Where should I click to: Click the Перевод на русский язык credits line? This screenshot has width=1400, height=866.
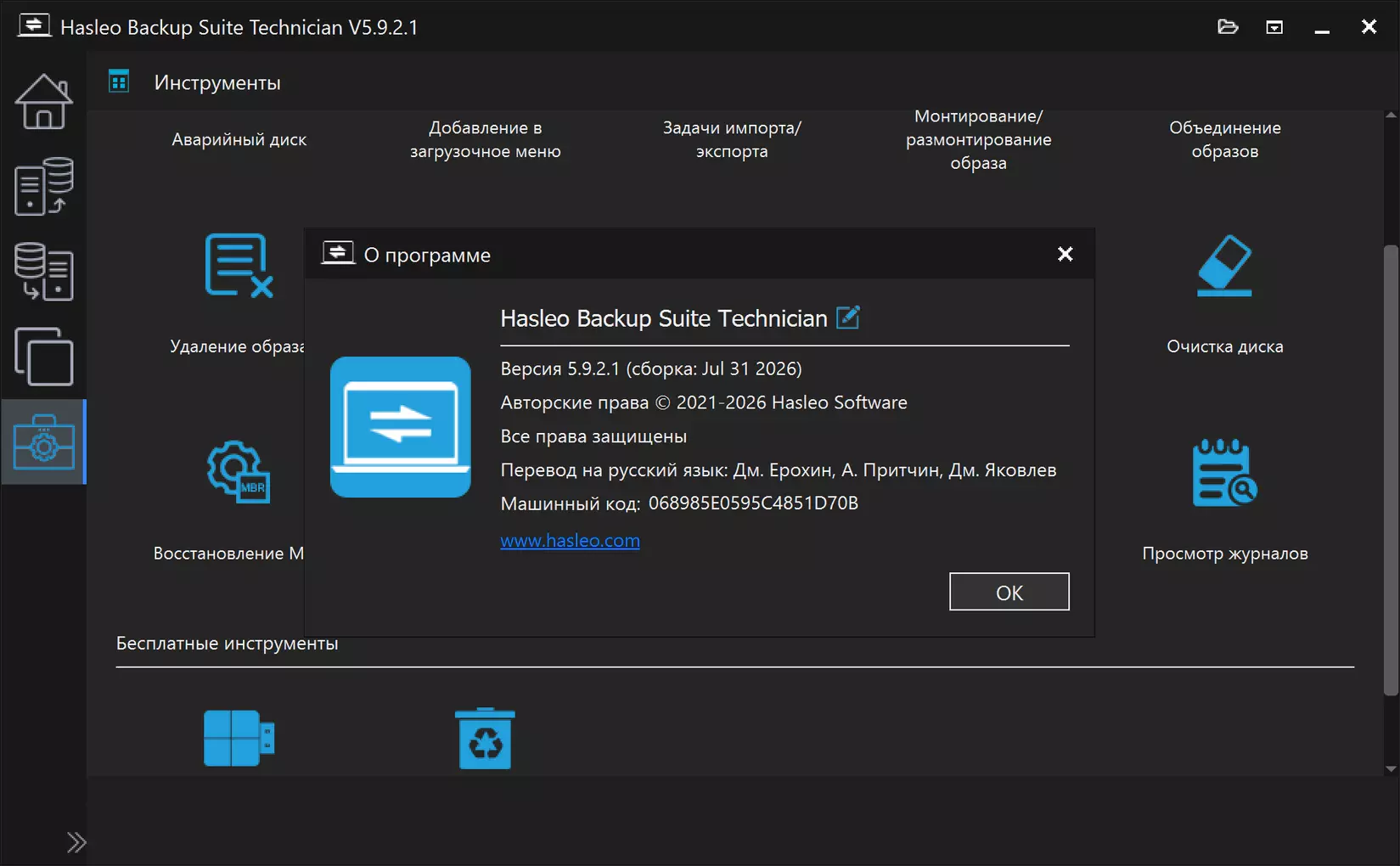click(779, 470)
